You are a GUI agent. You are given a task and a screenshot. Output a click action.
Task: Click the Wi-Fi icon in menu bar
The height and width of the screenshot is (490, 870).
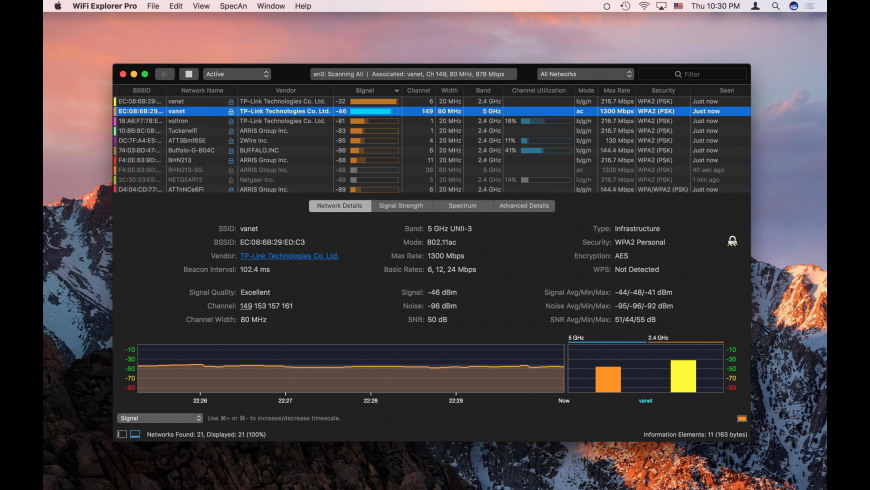point(643,6)
